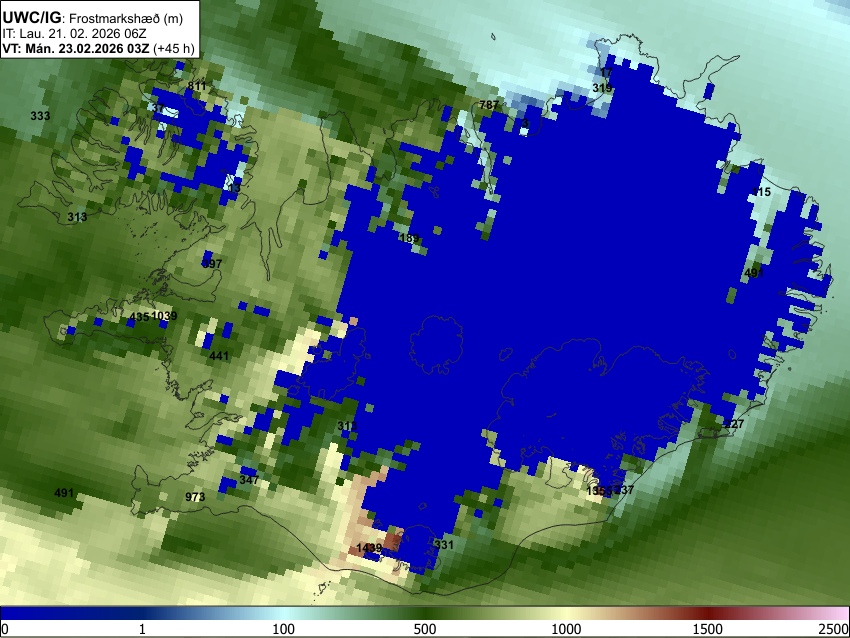This screenshot has width=850, height=638.
Task: Click the "811" value label on the map
Action: (197, 86)
